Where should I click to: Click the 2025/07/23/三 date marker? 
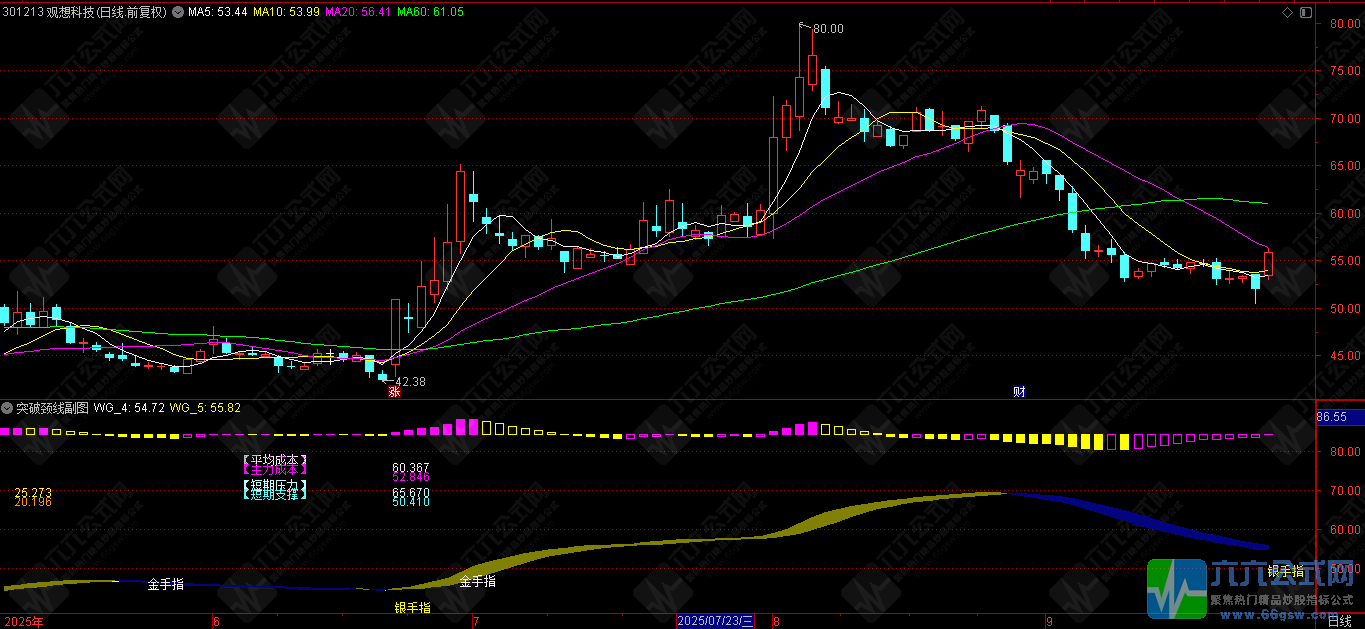coord(716,621)
